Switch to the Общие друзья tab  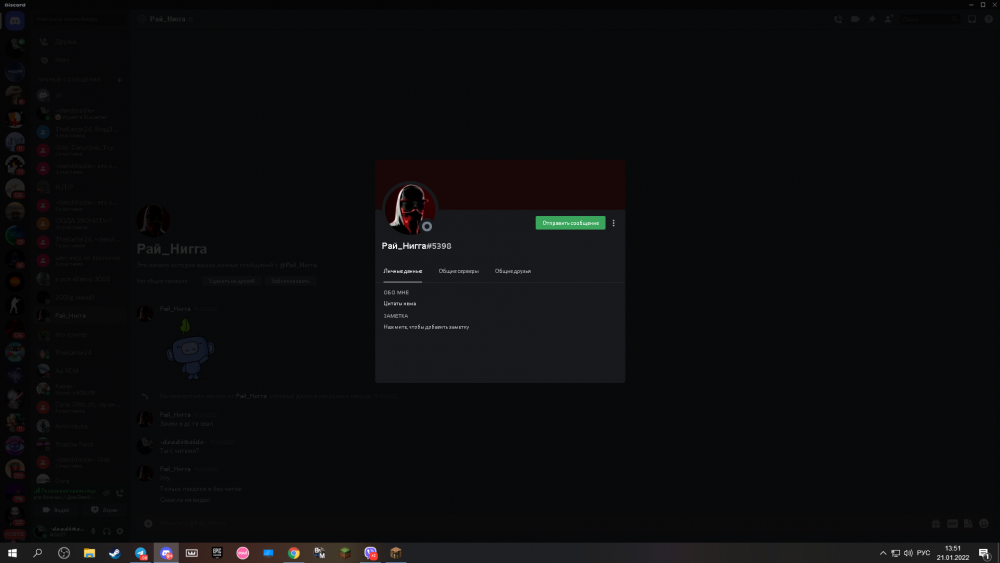tap(513, 271)
